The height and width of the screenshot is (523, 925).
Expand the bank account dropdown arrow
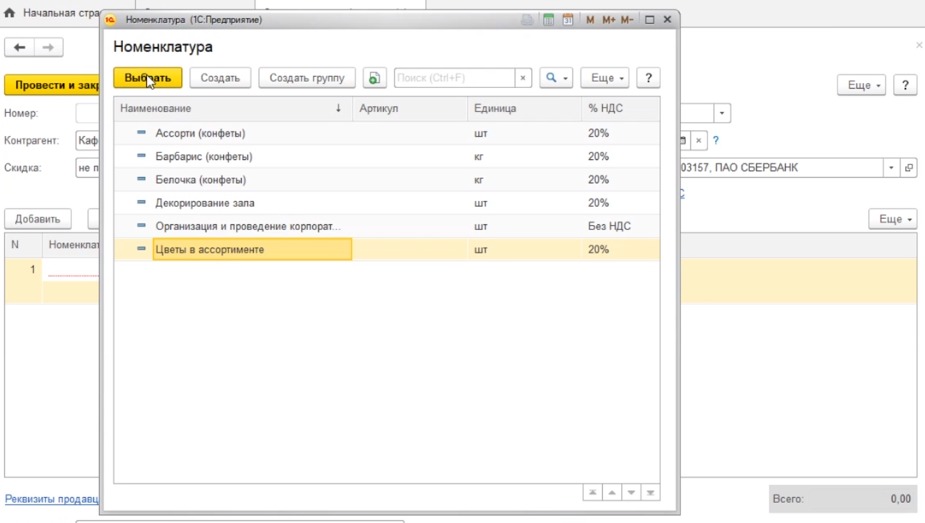[891, 168]
